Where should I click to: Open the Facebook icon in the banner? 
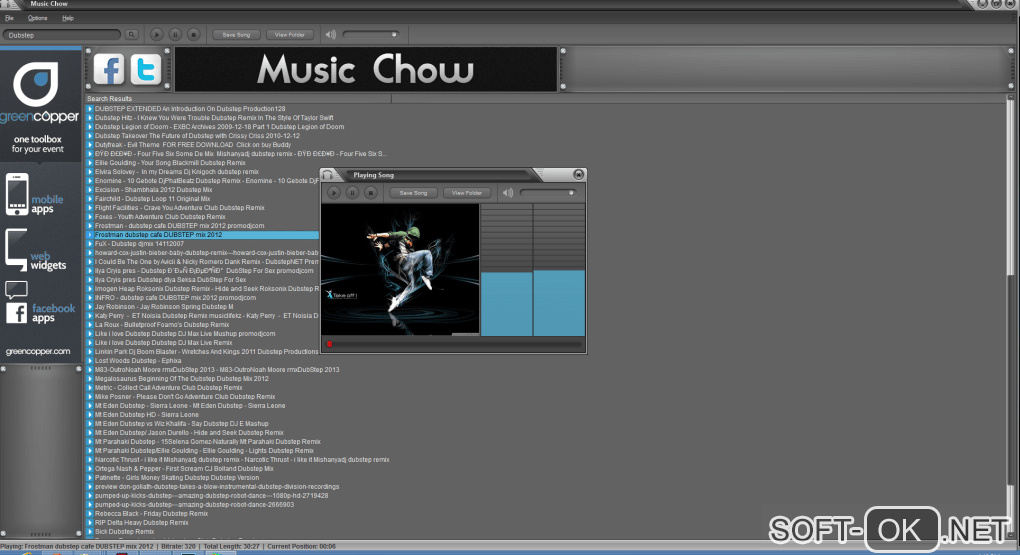click(x=109, y=69)
